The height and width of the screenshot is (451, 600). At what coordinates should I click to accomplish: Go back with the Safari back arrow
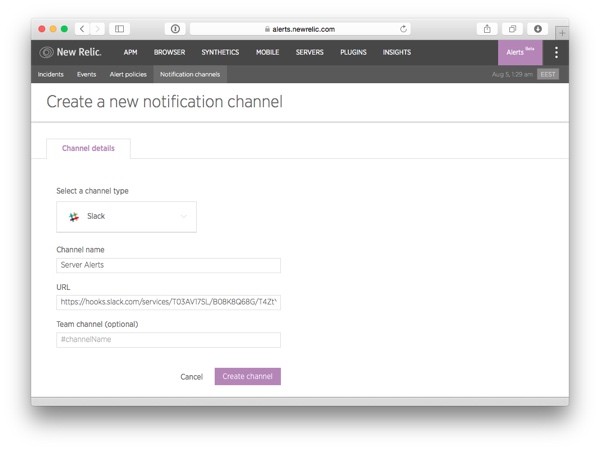(82, 29)
